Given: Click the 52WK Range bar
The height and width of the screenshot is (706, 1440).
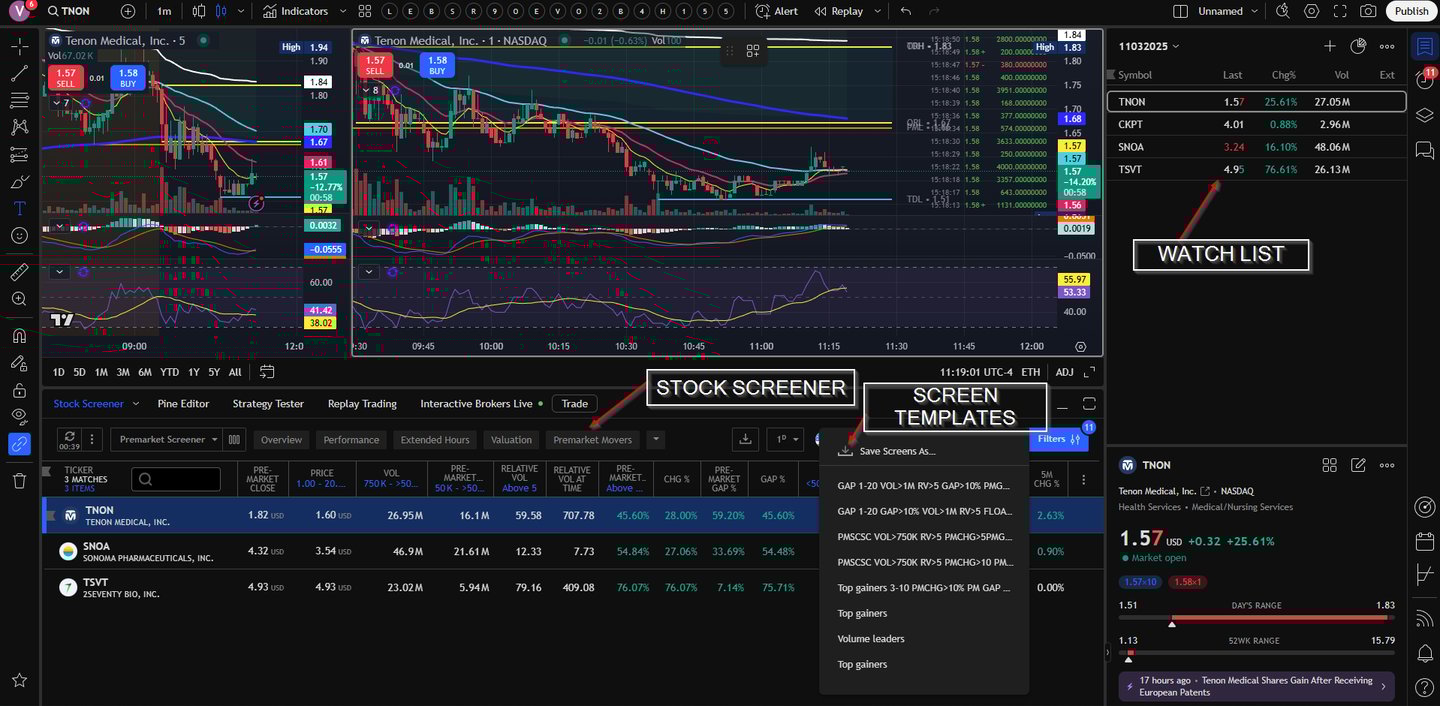Looking at the screenshot, I should pos(1256,654).
